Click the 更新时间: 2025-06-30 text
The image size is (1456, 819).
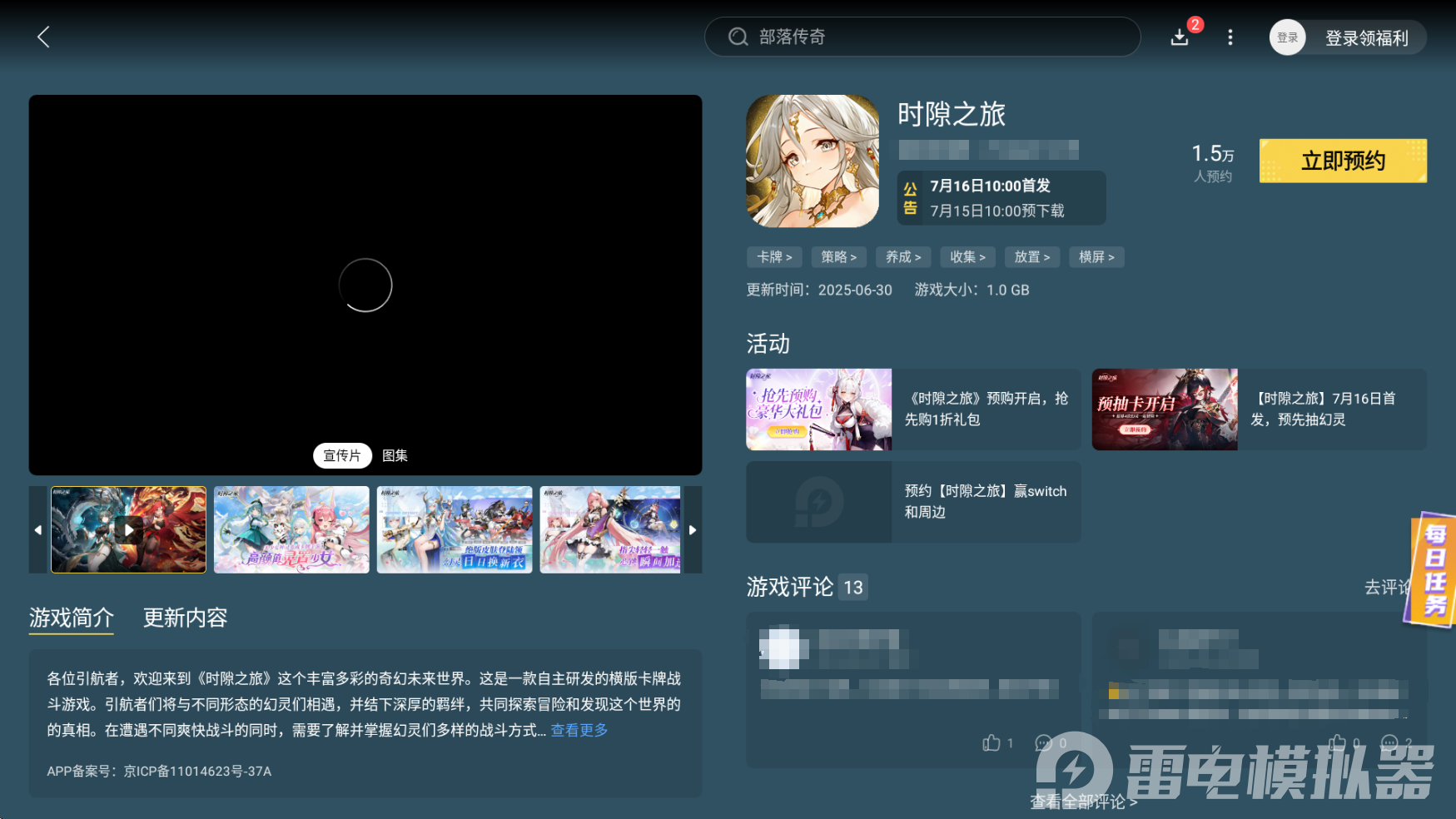[819, 290]
